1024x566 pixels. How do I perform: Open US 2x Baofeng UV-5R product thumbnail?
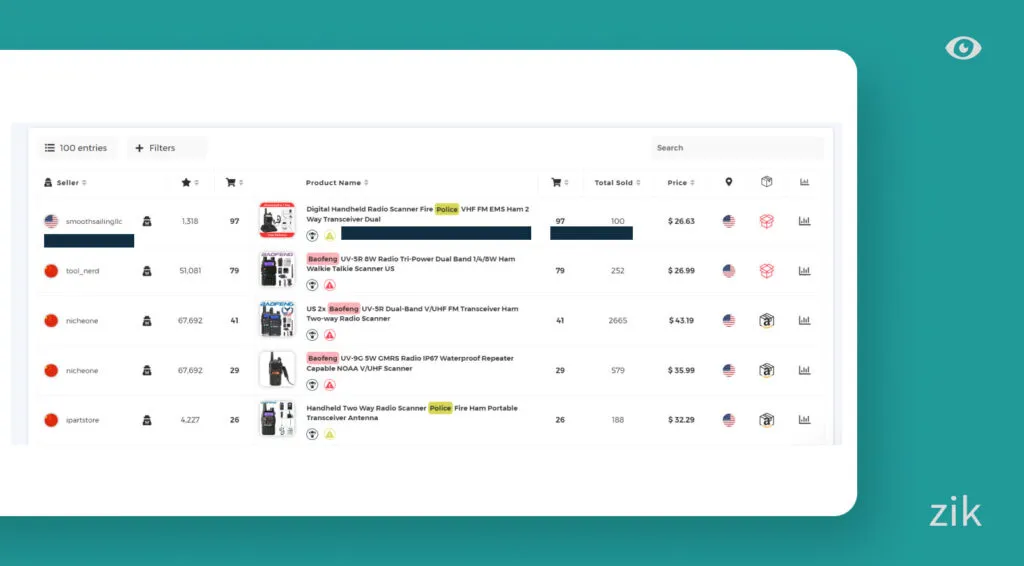point(277,319)
